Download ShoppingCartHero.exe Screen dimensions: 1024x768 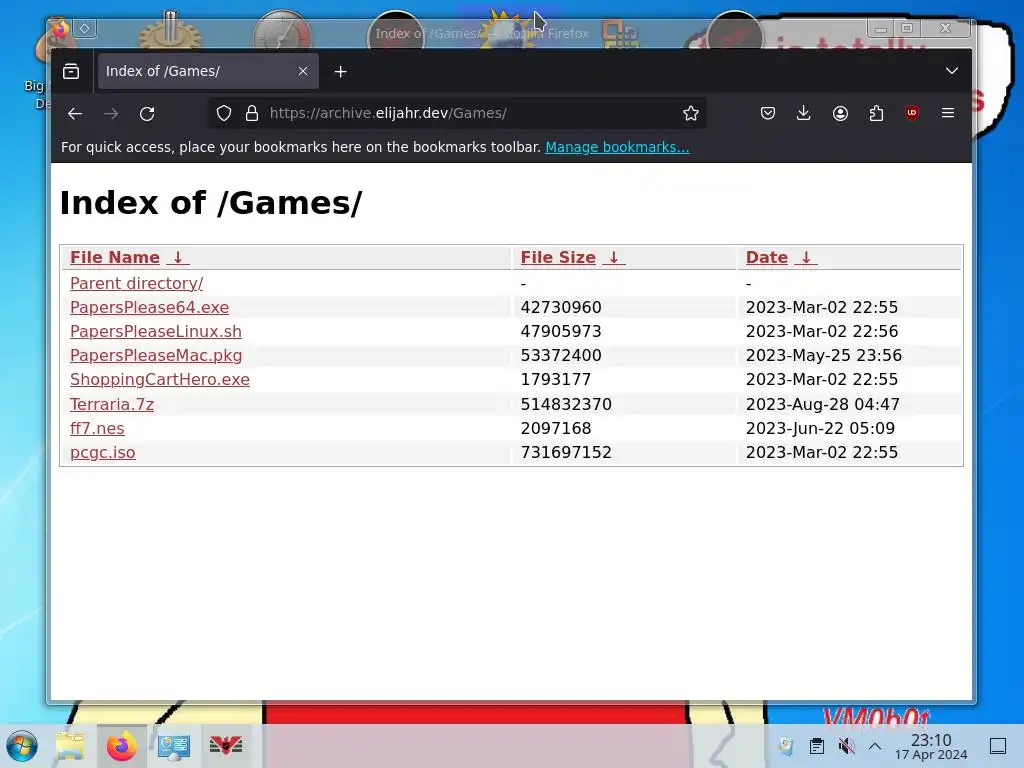point(160,379)
